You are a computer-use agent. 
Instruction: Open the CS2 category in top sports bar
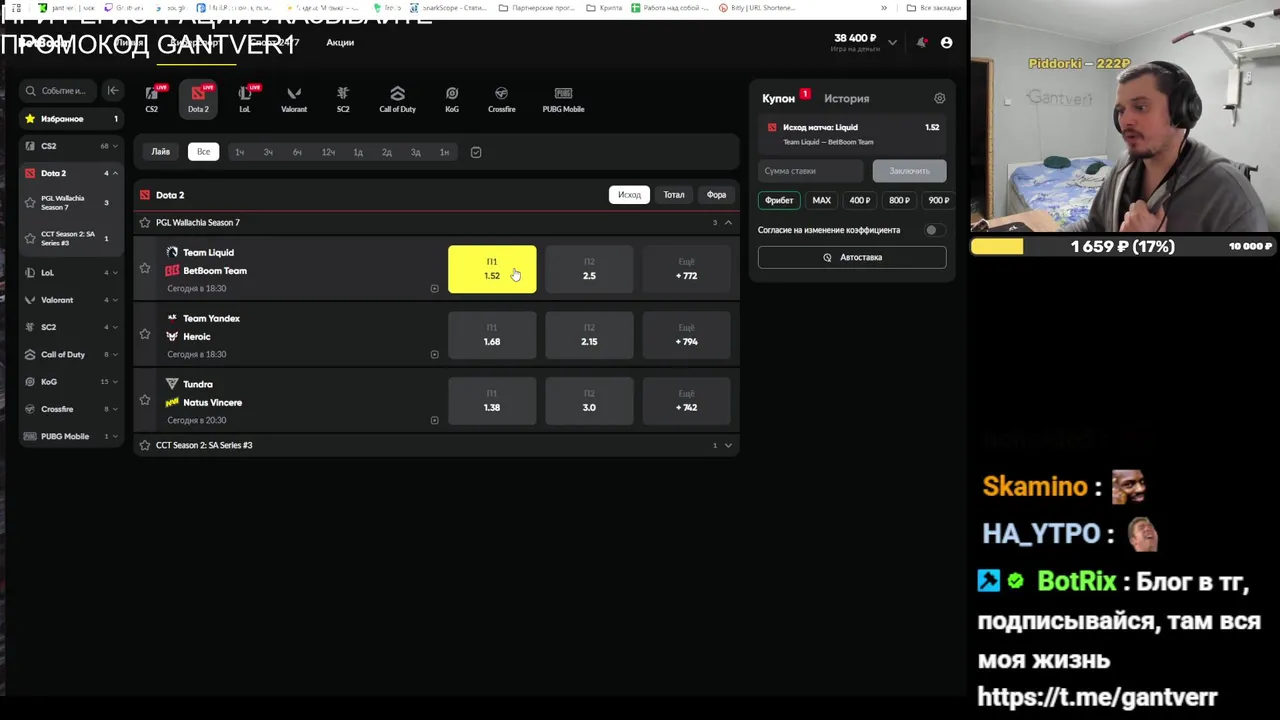pos(152,98)
